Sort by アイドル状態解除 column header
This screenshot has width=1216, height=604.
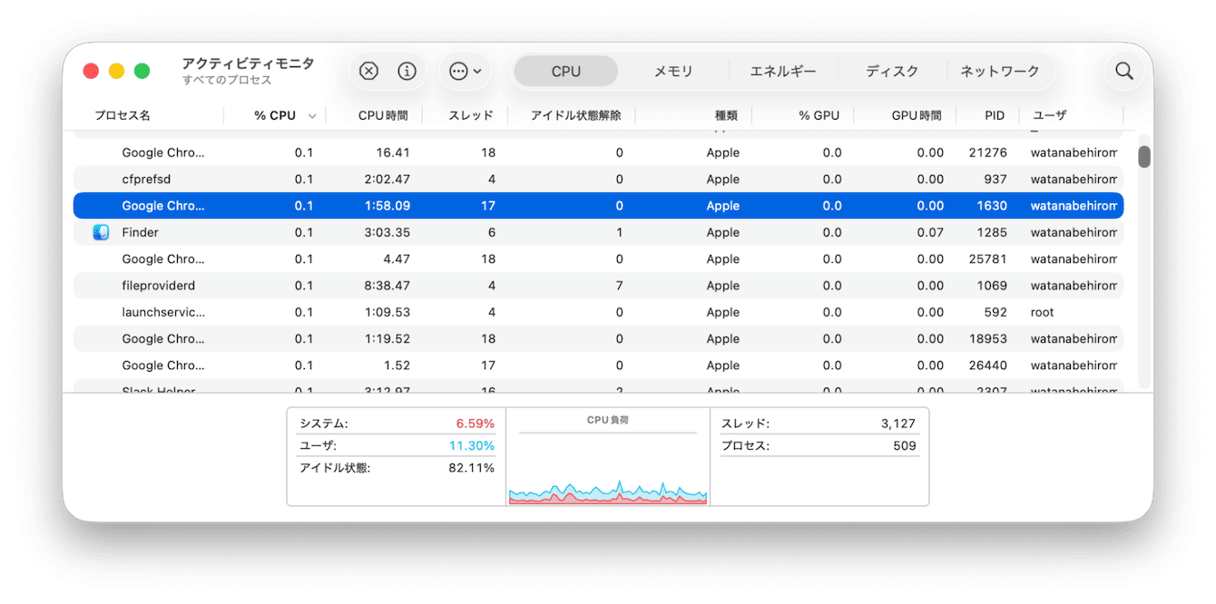[x=576, y=115]
